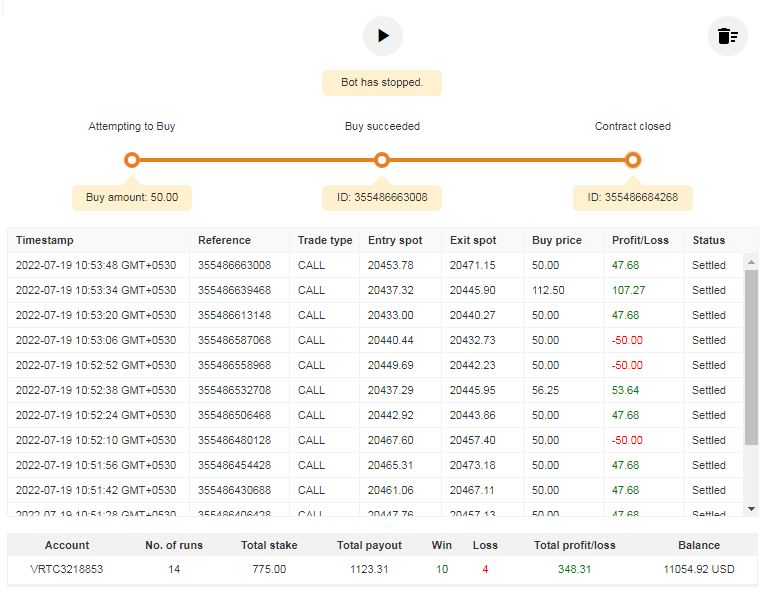
Task: Click the account ID VRTC3218853
Action: click(67, 569)
